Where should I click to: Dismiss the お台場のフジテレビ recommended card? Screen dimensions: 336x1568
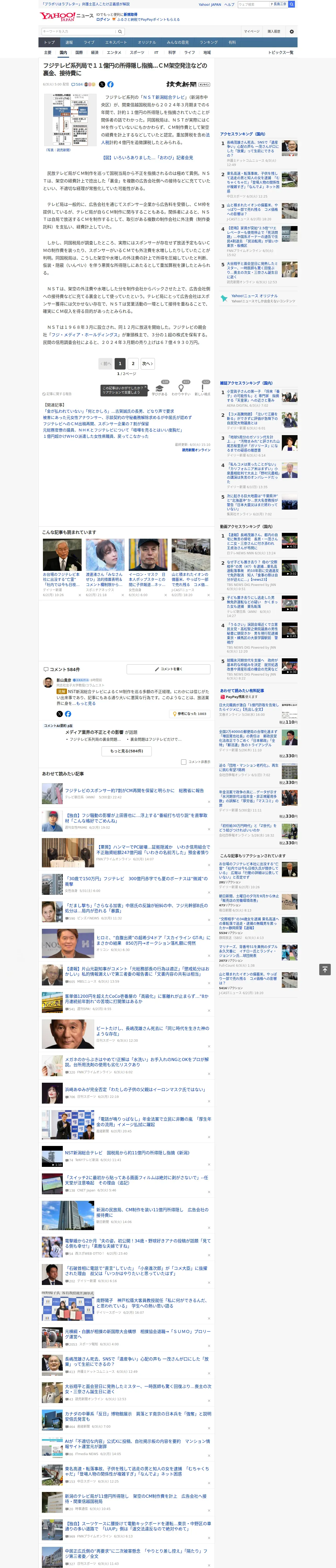(80, 595)
